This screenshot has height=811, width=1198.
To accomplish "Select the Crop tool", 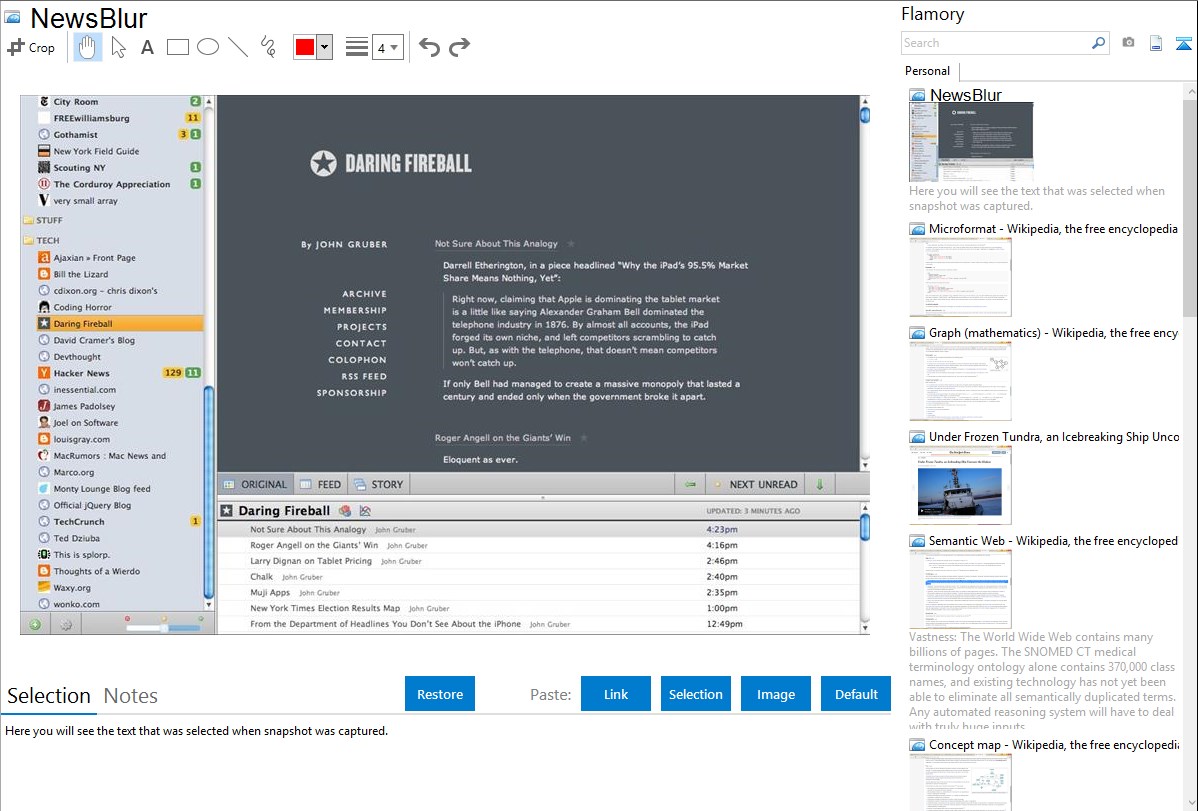I will (x=31, y=47).
